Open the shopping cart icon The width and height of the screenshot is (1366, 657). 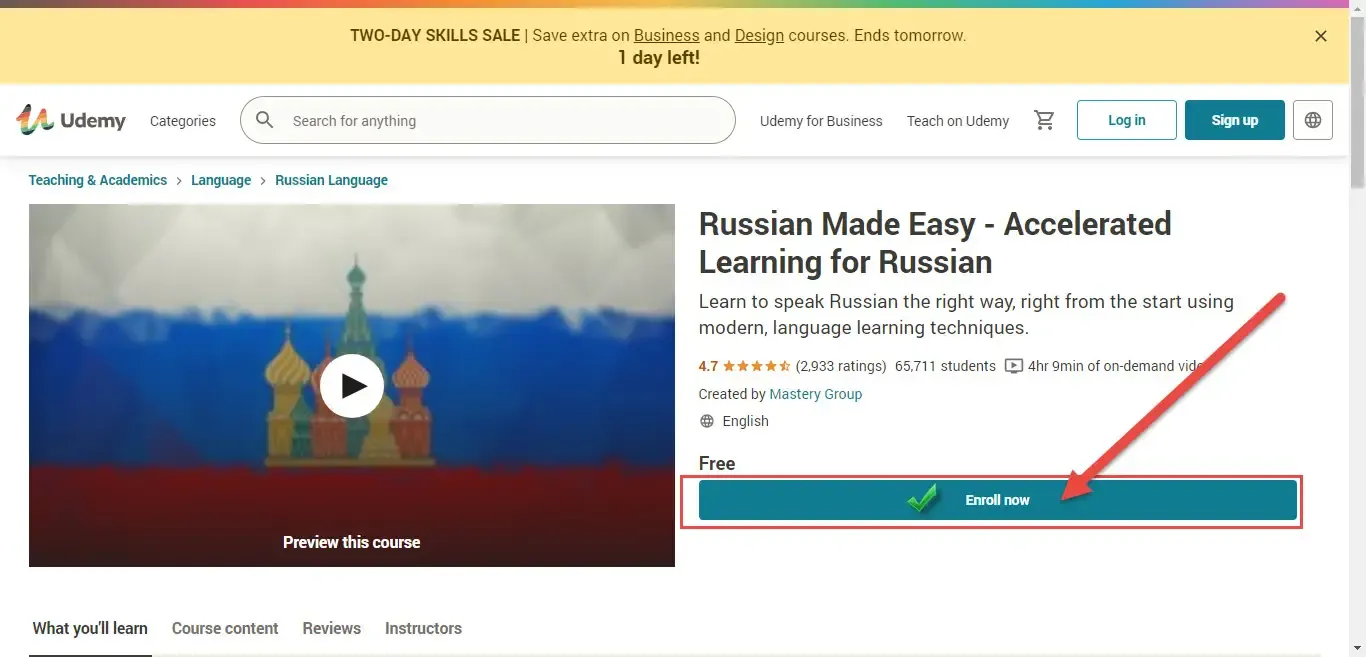pos(1044,120)
